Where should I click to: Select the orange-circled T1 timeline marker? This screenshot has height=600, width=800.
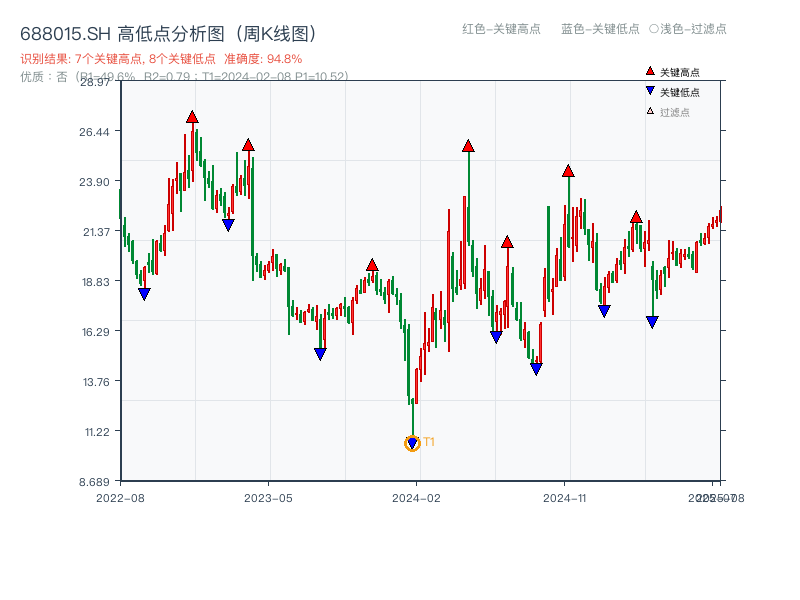412,443
